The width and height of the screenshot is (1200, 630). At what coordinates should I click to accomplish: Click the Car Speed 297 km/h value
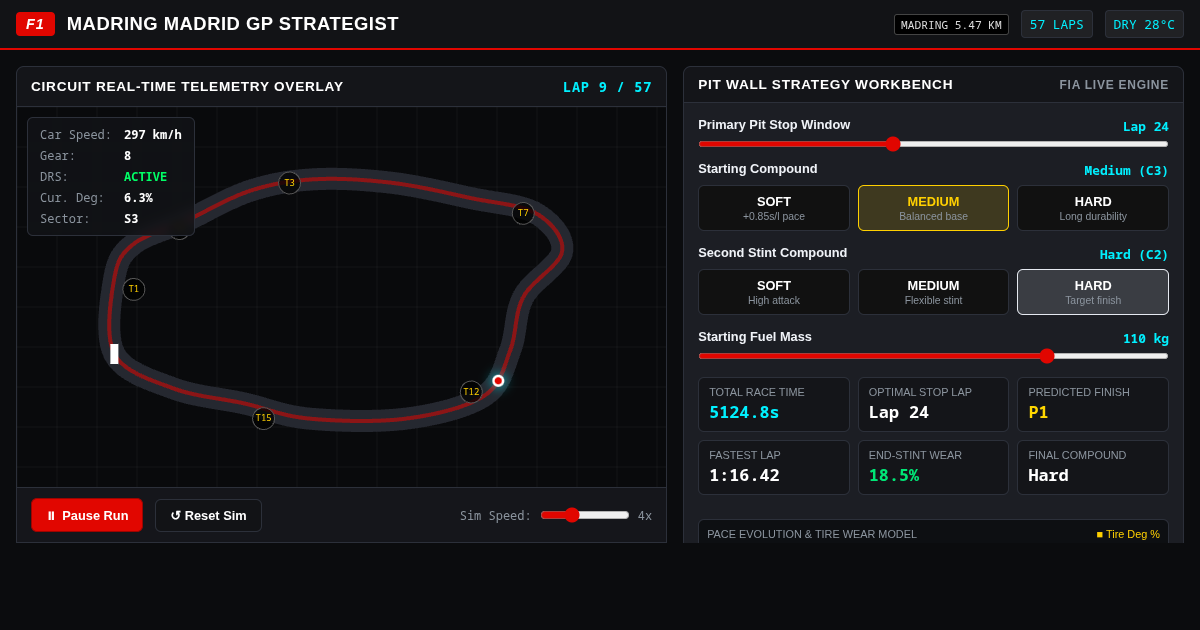click(x=153, y=134)
